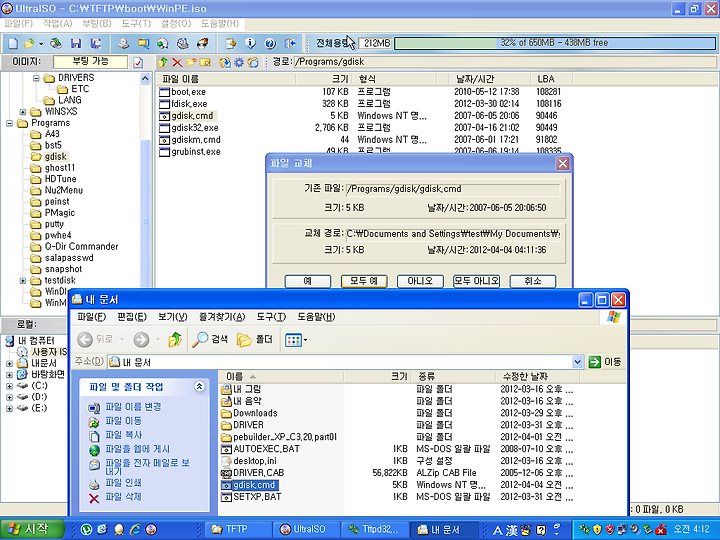Click the Burn CD/DVD image icon
Image resolution: width=720 pixels, height=540 pixels.
pos(202,44)
